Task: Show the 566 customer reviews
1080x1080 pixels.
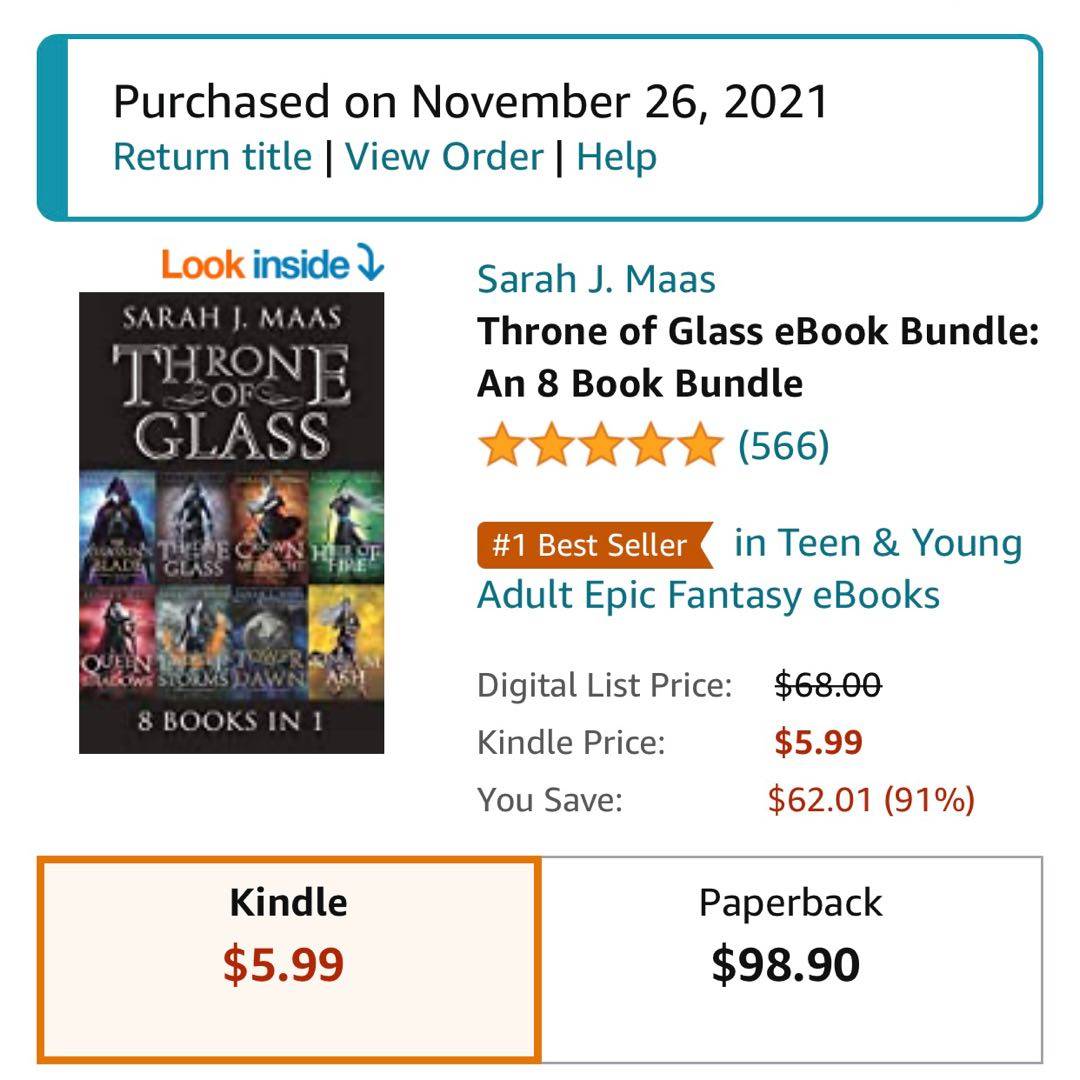Action: (x=783, y=446)
